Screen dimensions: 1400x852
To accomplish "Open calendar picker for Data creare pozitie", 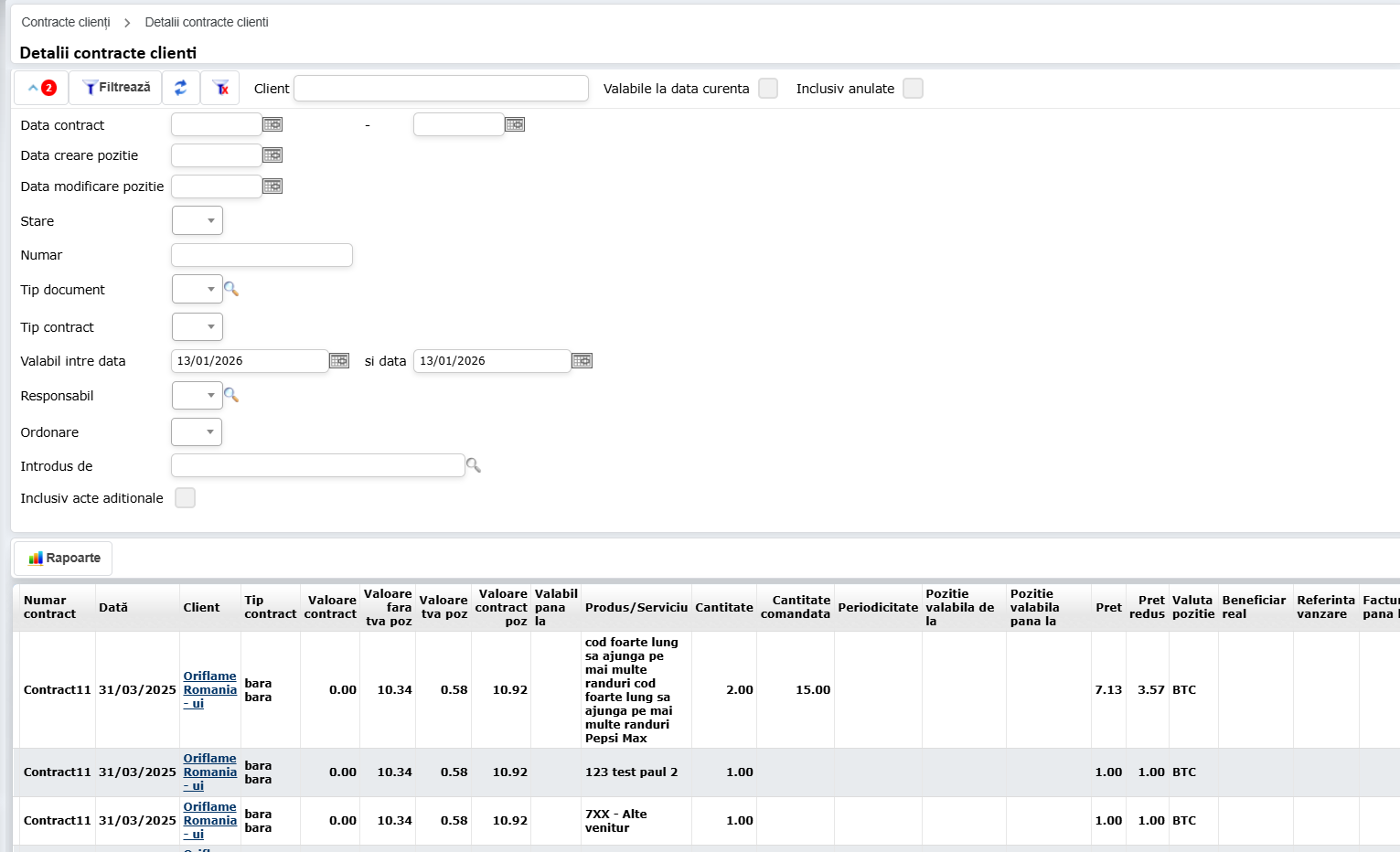I will point(273,155).
